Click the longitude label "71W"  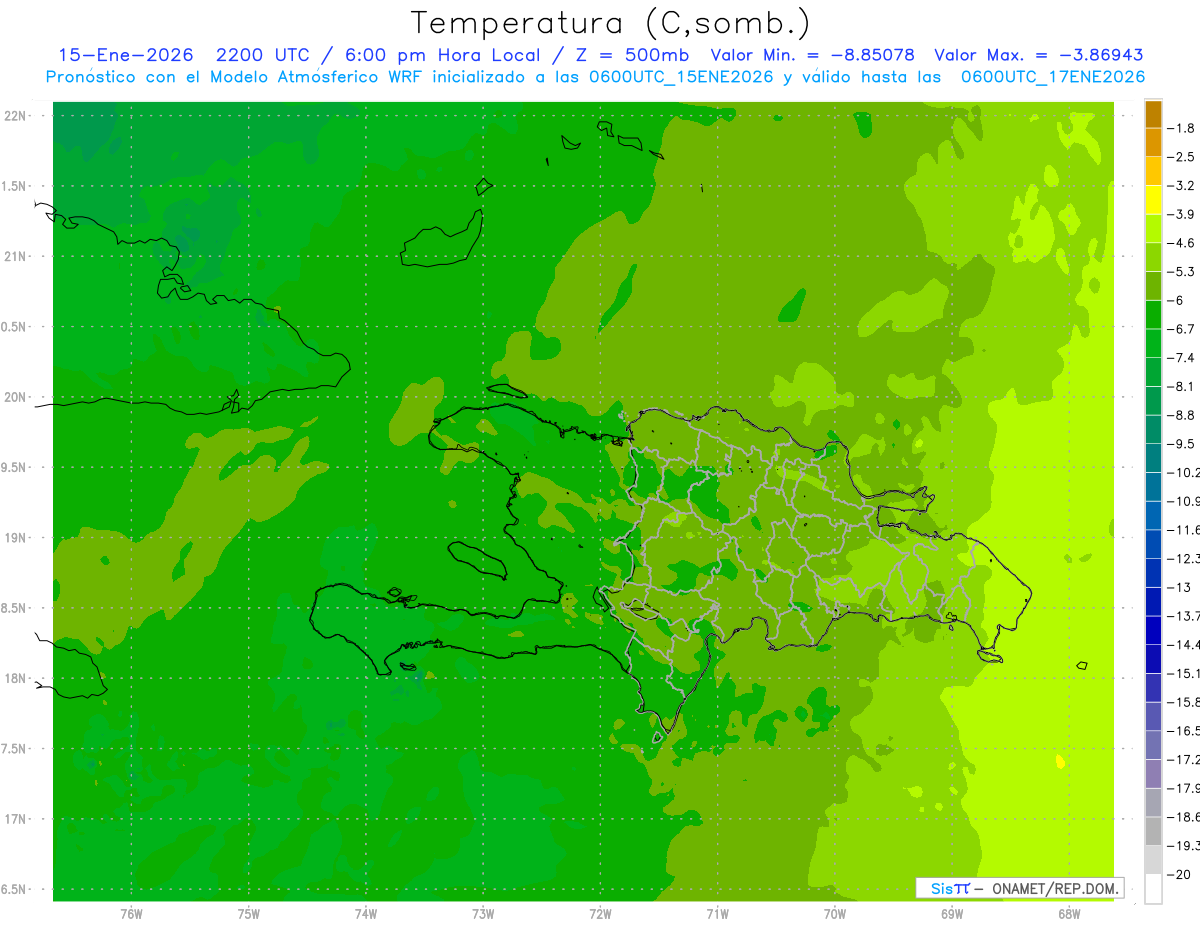[717, 913]
